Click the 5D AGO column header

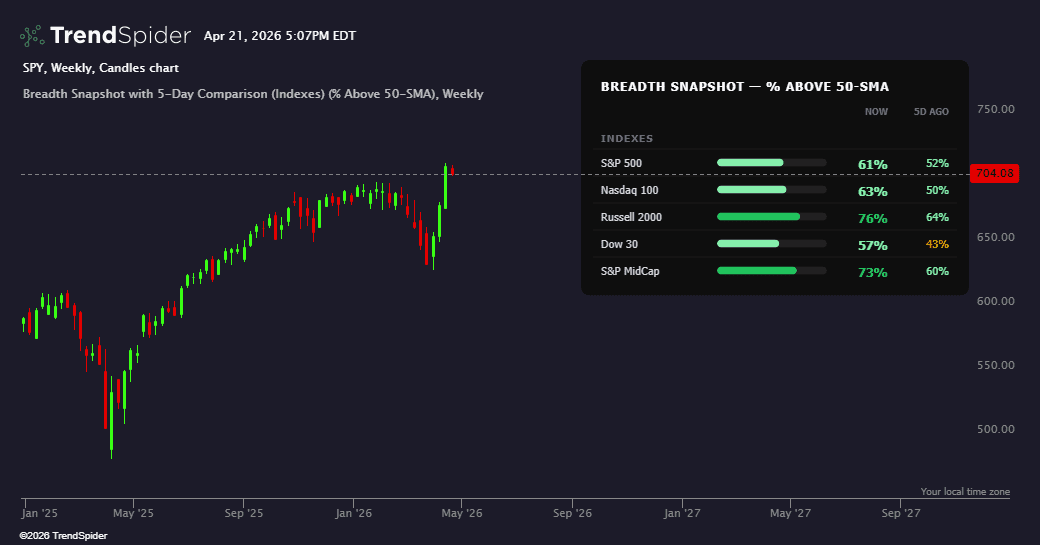pyautogui.click(x=931, y=111)
